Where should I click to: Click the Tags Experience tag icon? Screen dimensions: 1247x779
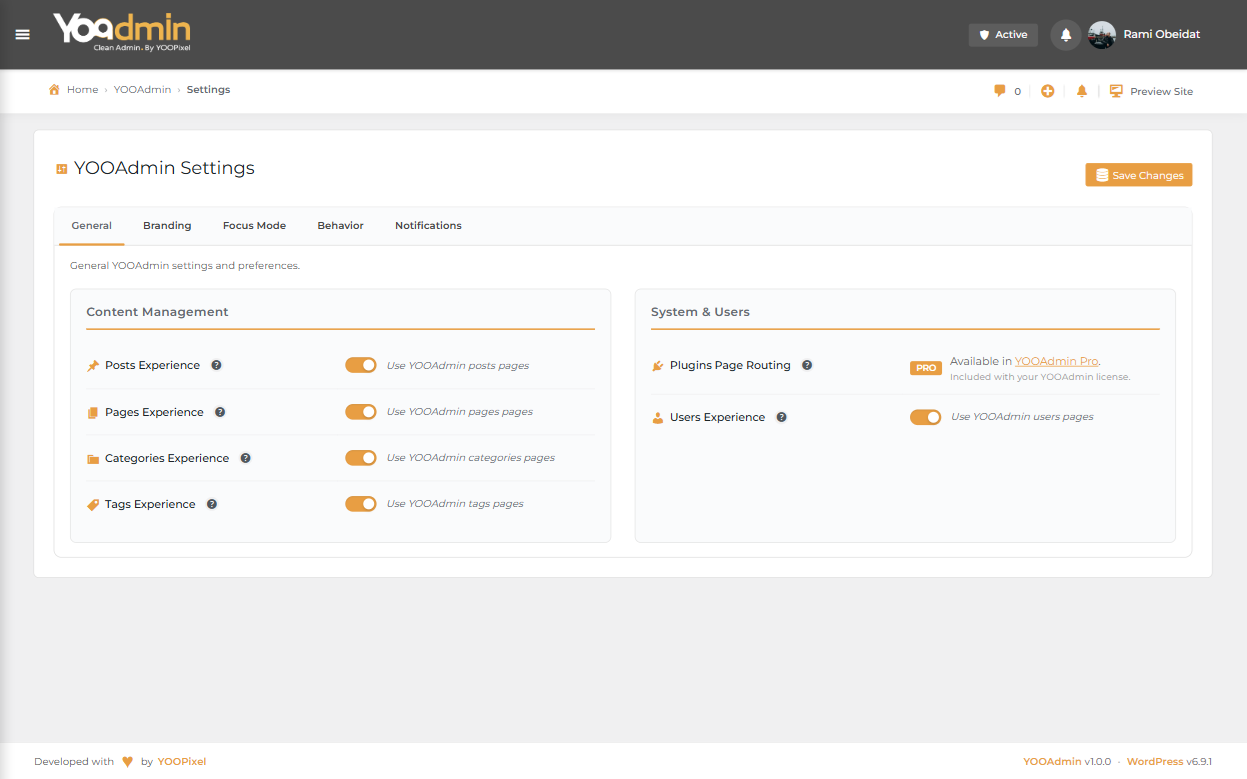click(x=93, y=505)
